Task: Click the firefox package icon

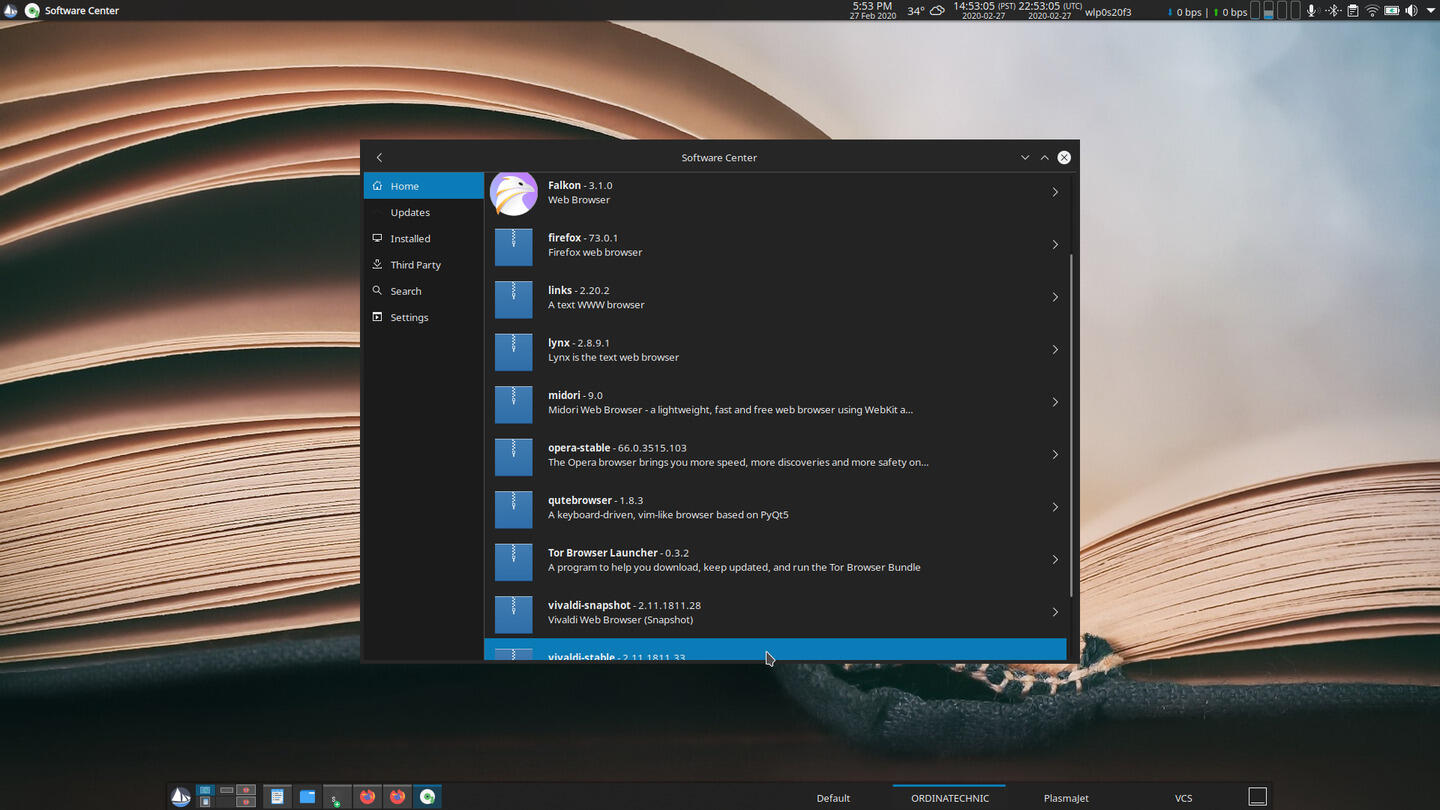Action: click(514, 246)
